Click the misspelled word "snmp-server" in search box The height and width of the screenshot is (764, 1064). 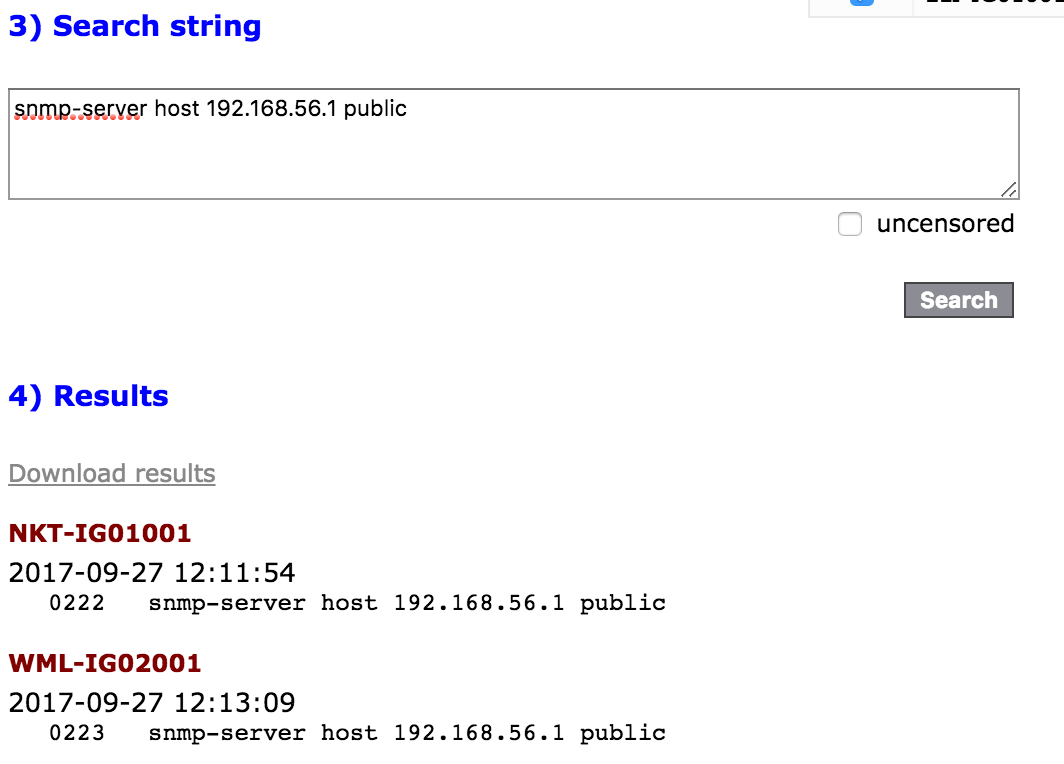(79, 108)
